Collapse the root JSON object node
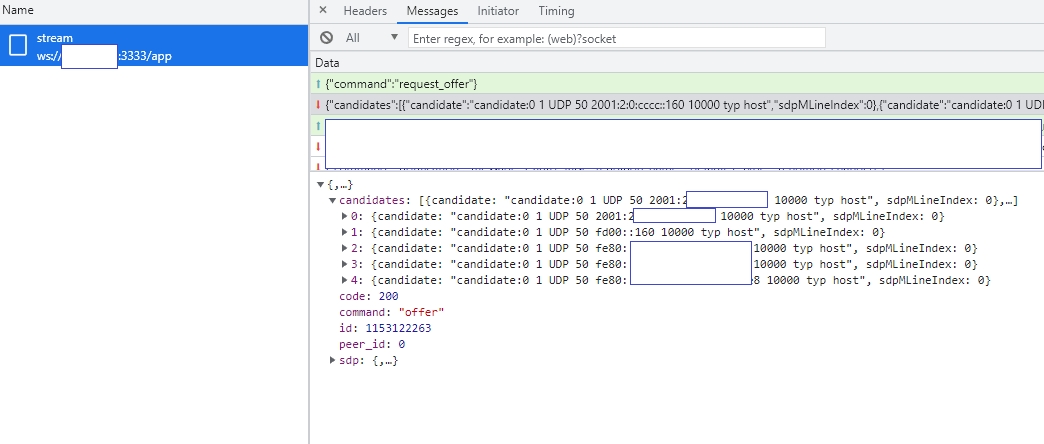This screenshot has height=444, width=1044. coord(320,185)
